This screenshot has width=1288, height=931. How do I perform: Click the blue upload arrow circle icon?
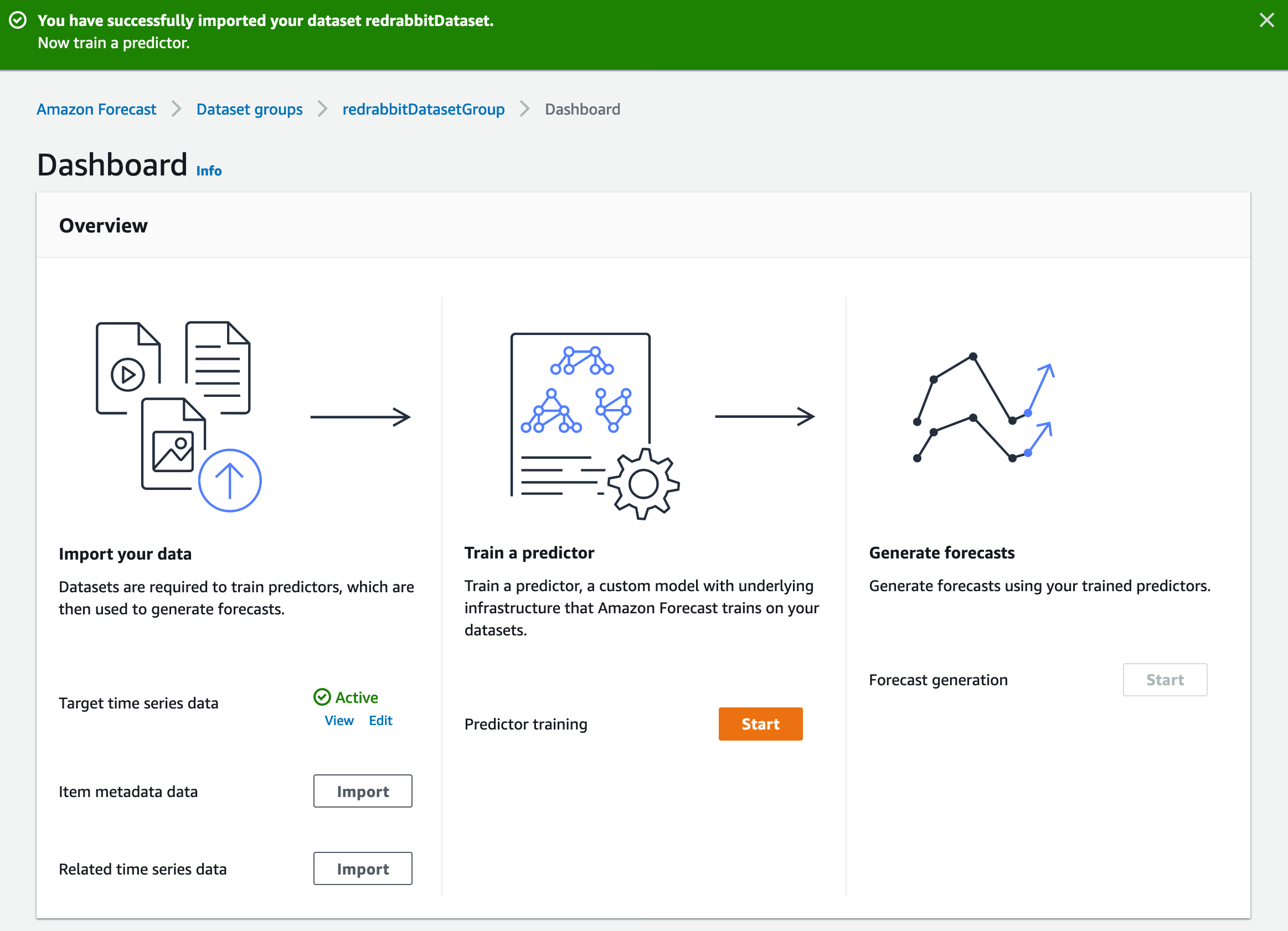230,480
